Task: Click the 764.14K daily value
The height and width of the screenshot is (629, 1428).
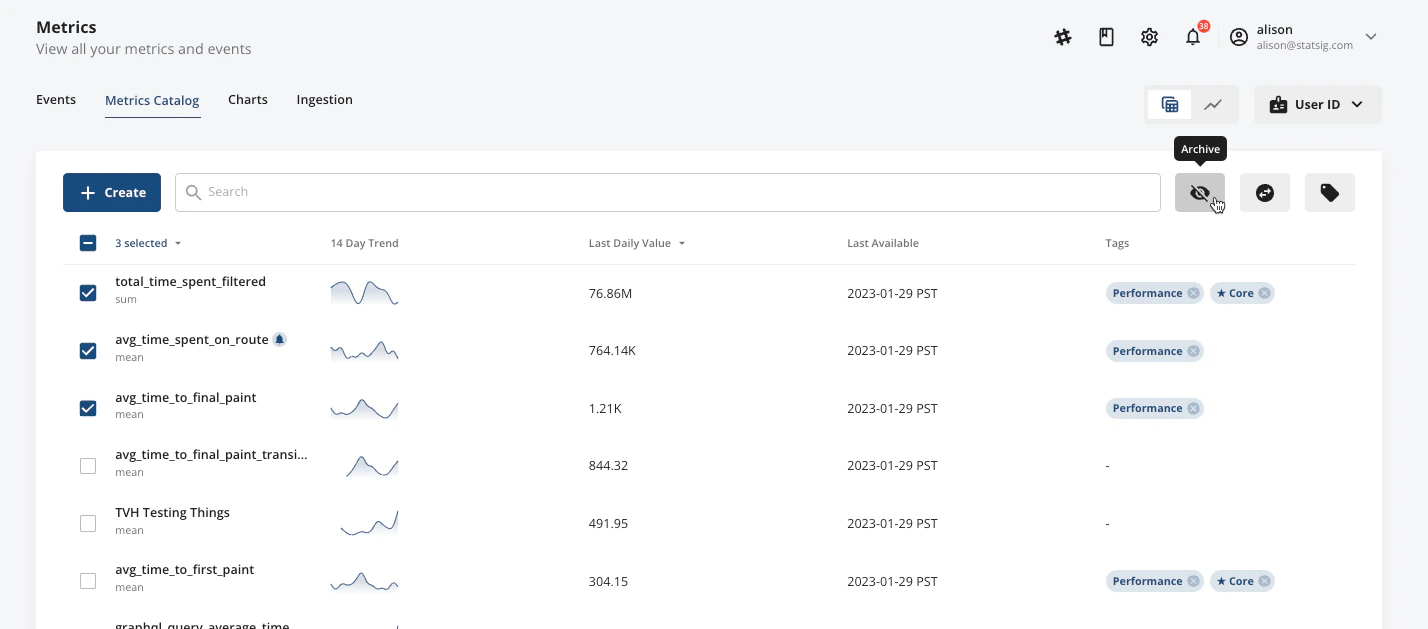Action: pyautogui.click(x=613, y=351)
